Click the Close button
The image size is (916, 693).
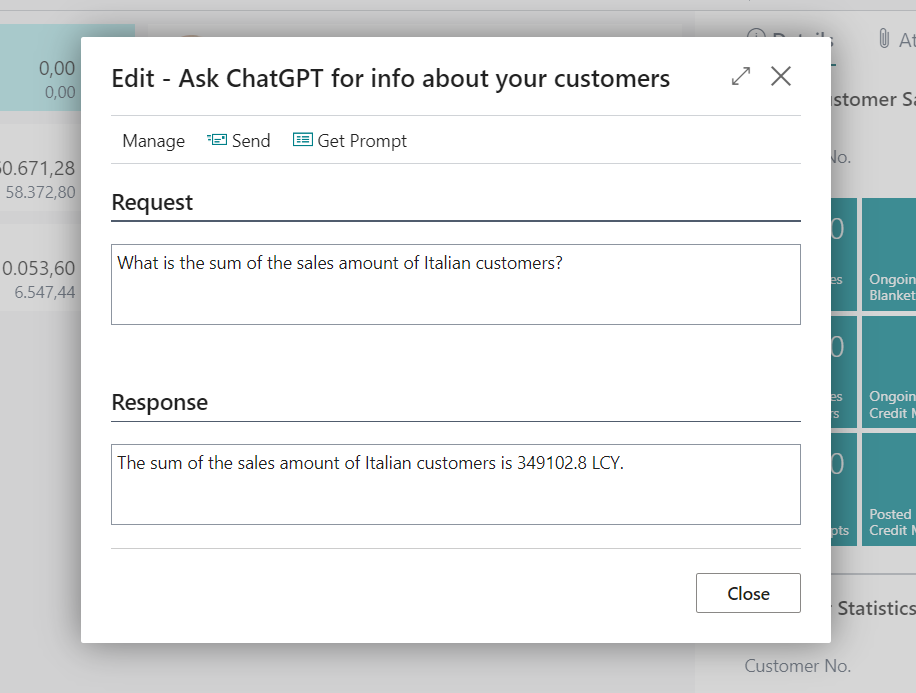tap(748, 593)
